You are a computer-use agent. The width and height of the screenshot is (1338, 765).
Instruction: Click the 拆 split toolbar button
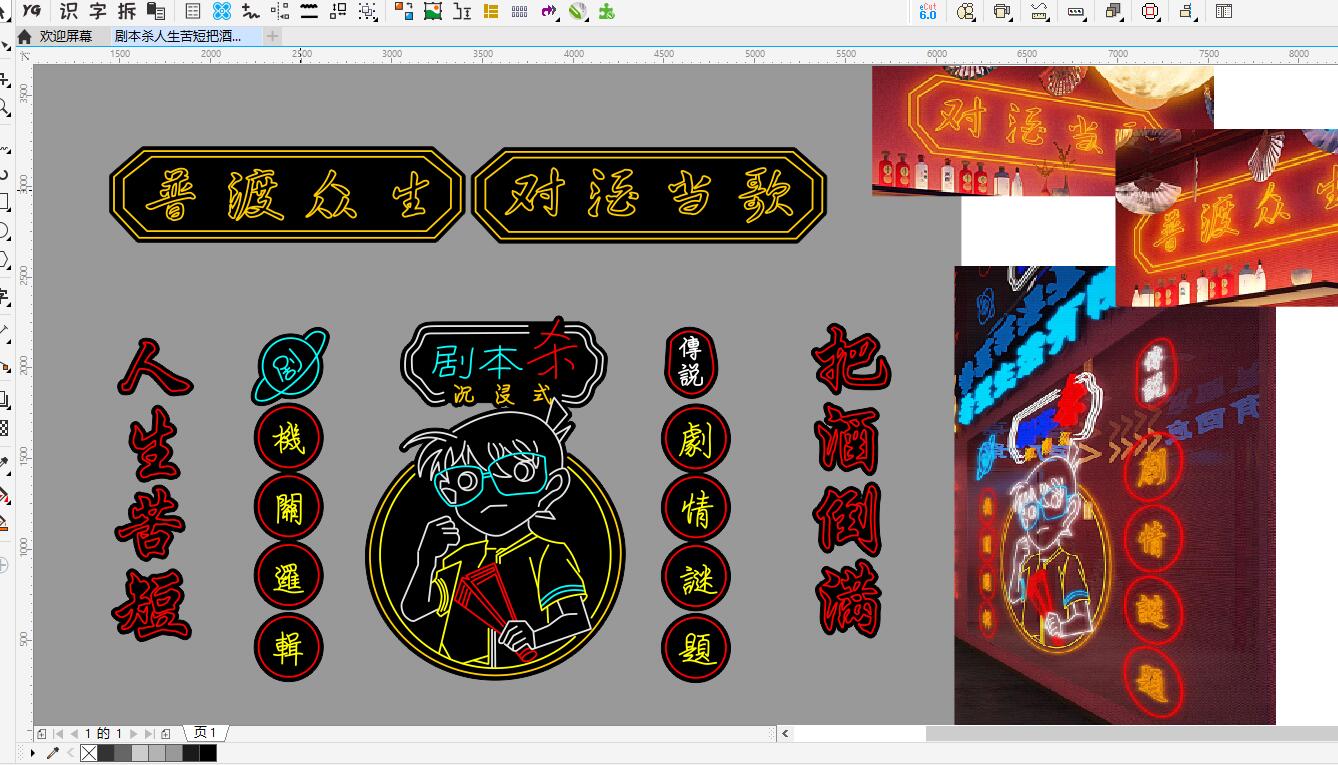click(x=126, y=11)
